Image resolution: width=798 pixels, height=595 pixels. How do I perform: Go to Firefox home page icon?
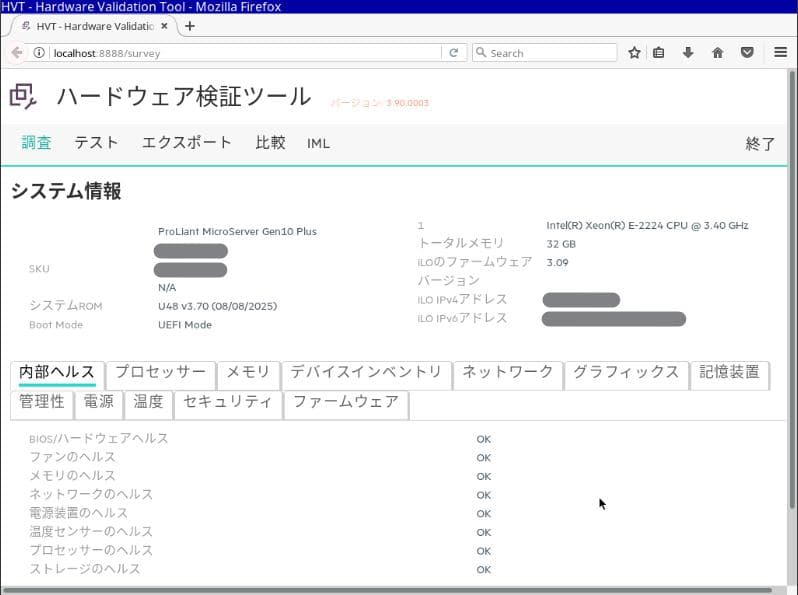(718, 52)
